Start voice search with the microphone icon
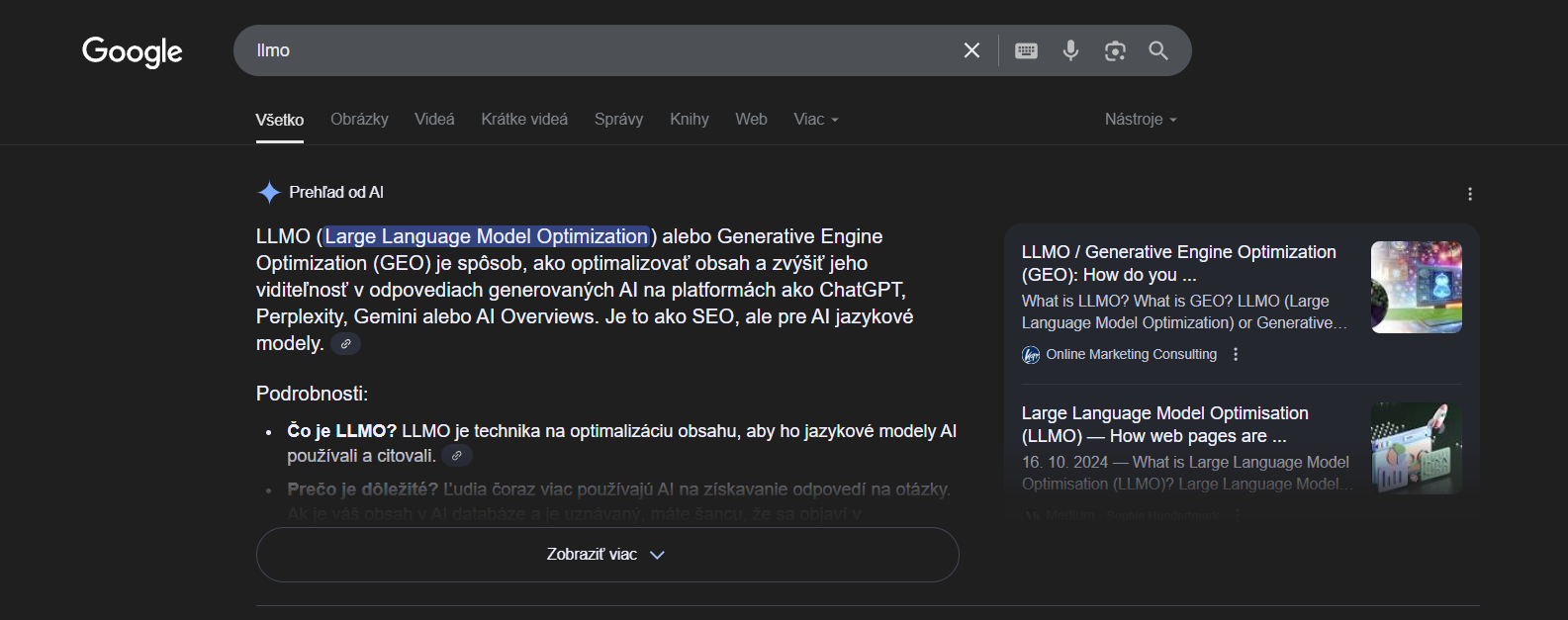Image resolution: width=1568 pixels, height=620 pixels. coord(1070,50)
